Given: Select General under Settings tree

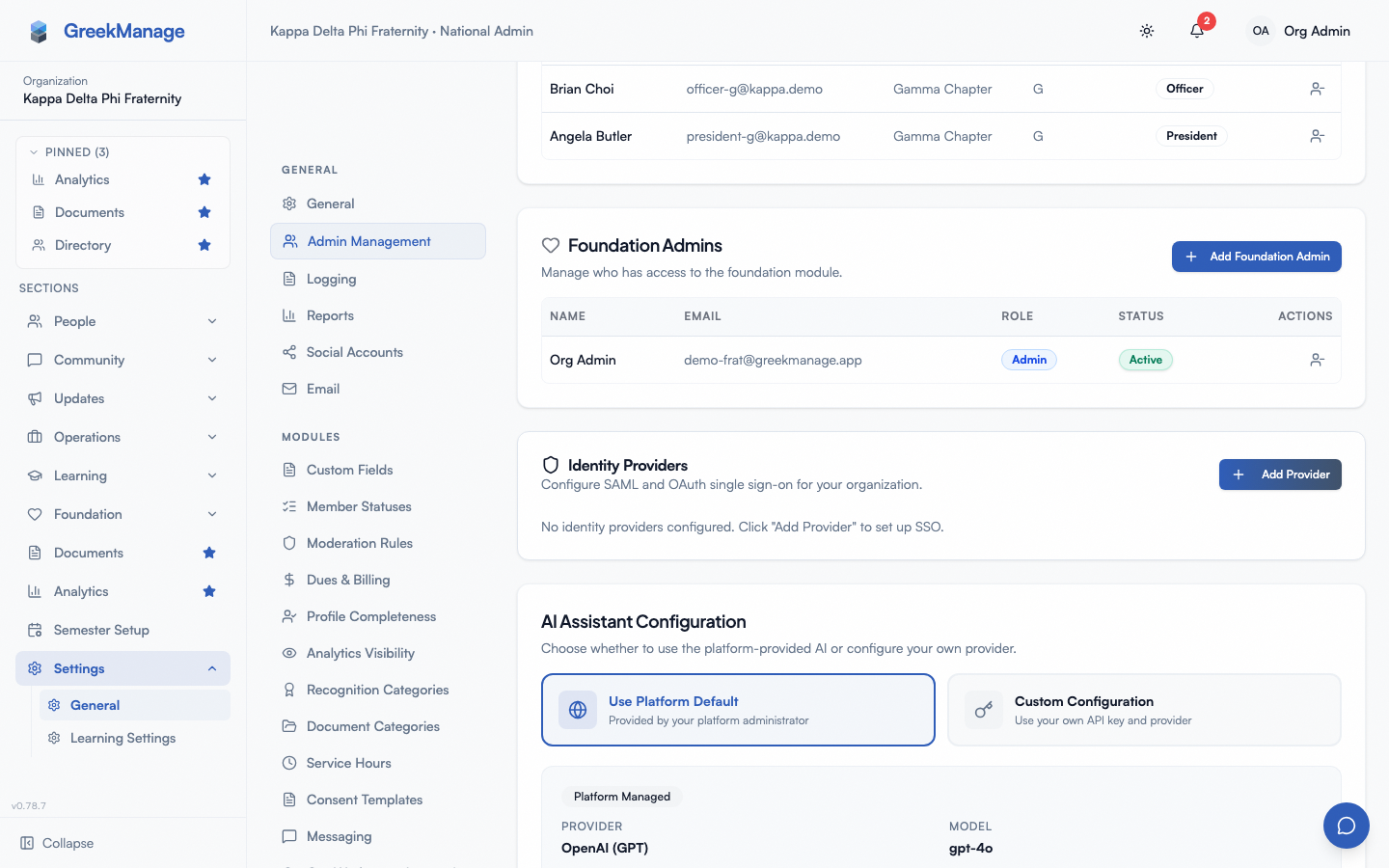Looking at the screenshot, I should click(134, 705).
